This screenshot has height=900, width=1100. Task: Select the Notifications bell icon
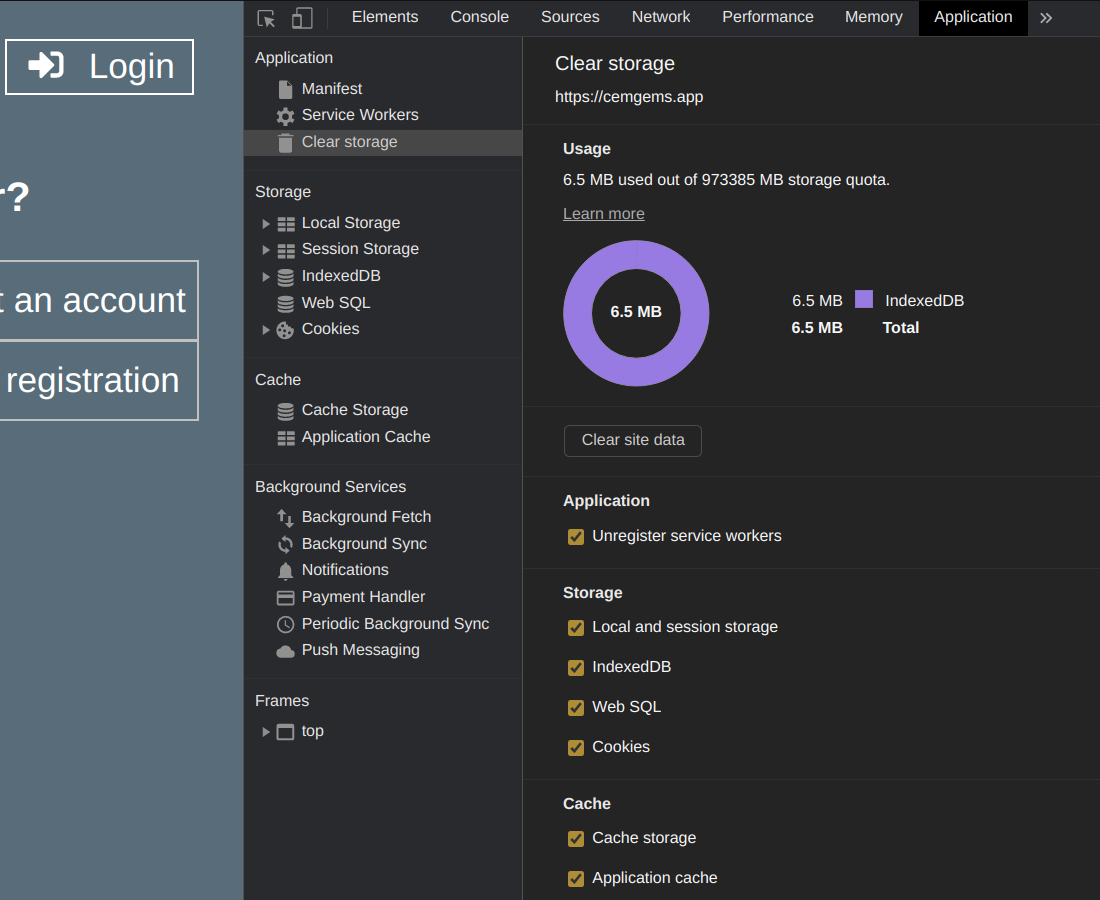point(286,570)
